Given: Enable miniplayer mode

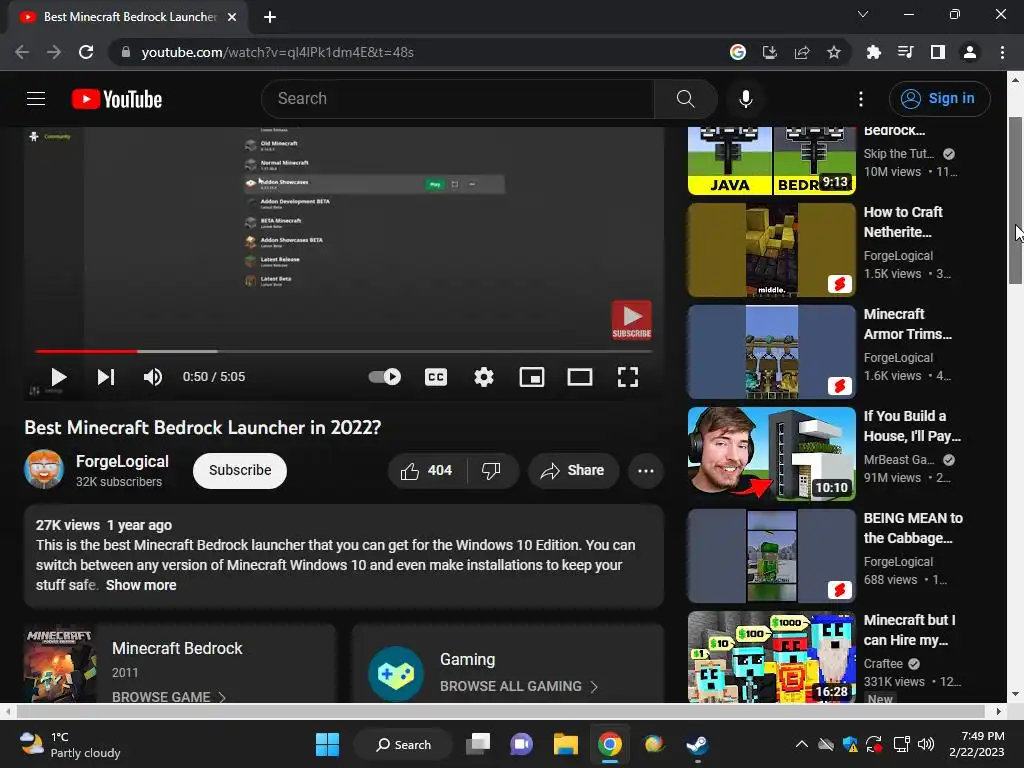Looking at the screenshot, I should click(x=532, y=377).
